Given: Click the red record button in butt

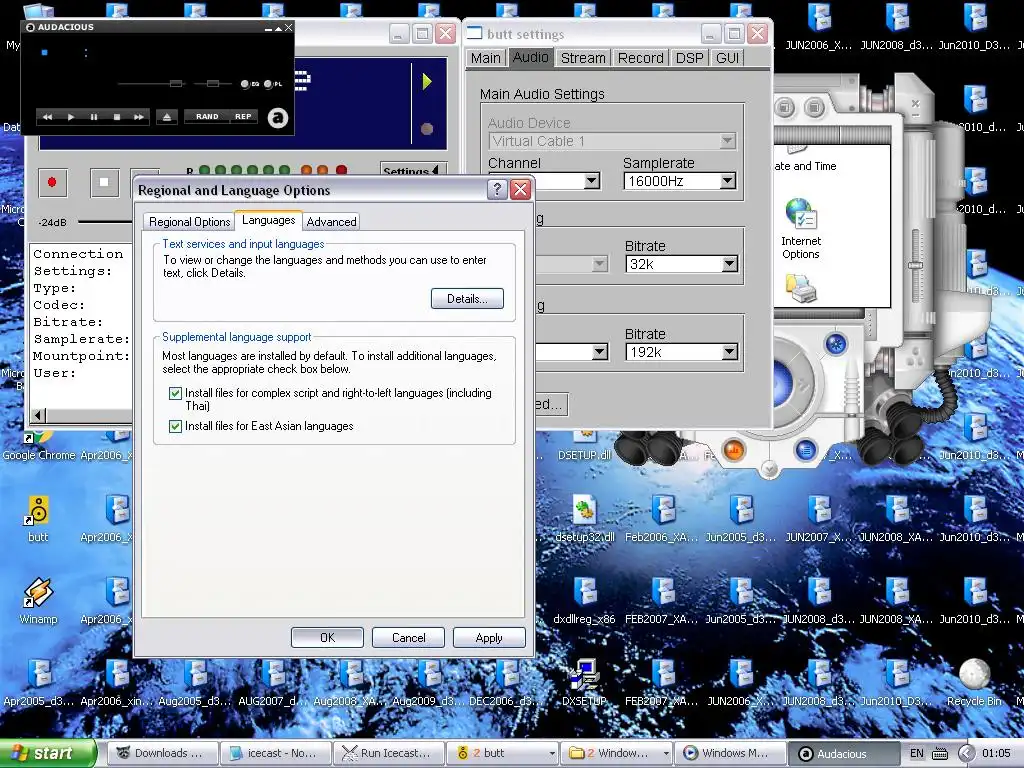Looking at the screenshot, I should tap(52, 182).
